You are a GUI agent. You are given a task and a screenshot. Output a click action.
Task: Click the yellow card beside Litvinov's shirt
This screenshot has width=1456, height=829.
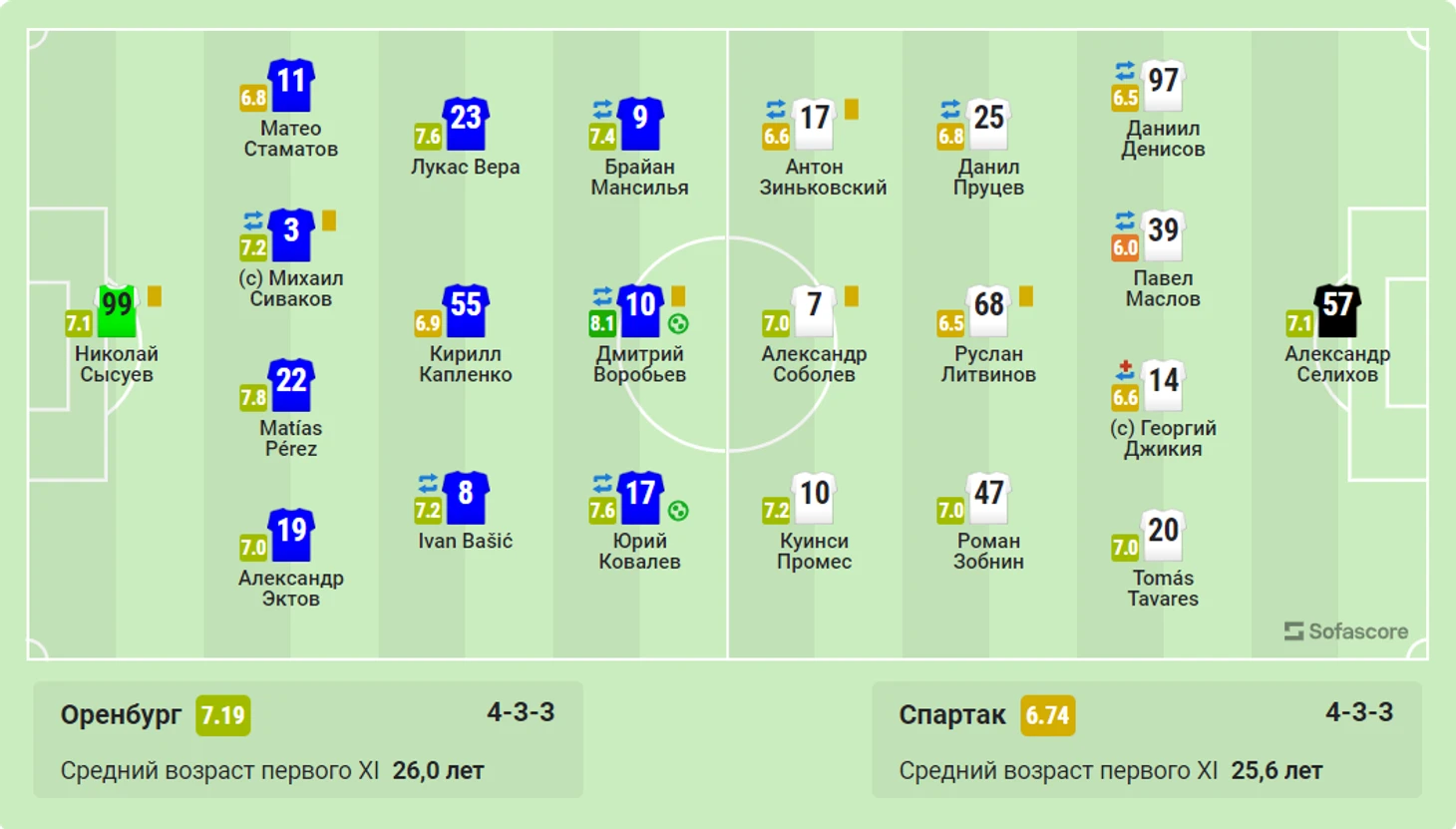1026,296
